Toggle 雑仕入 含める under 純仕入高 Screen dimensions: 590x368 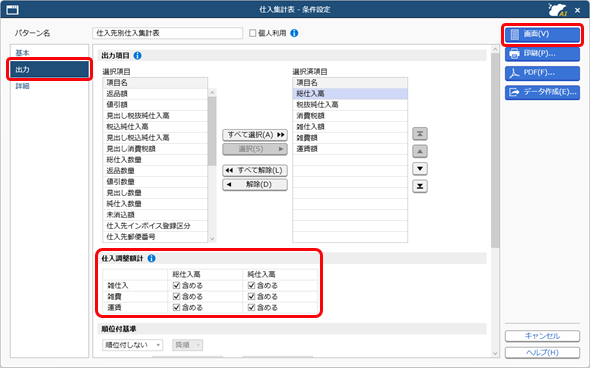point(251,285)
